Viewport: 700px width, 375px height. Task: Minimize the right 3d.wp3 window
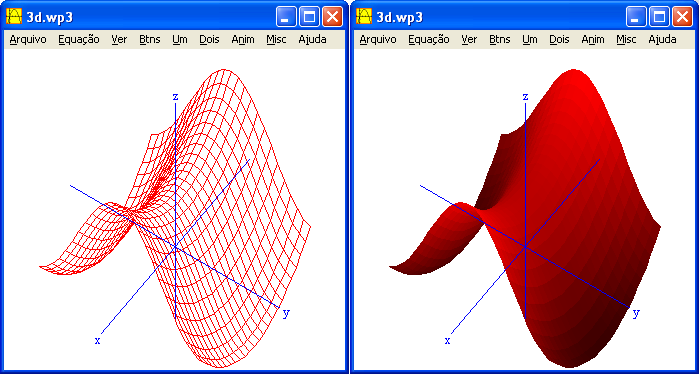pyautogui.click(x=636, y=17)
